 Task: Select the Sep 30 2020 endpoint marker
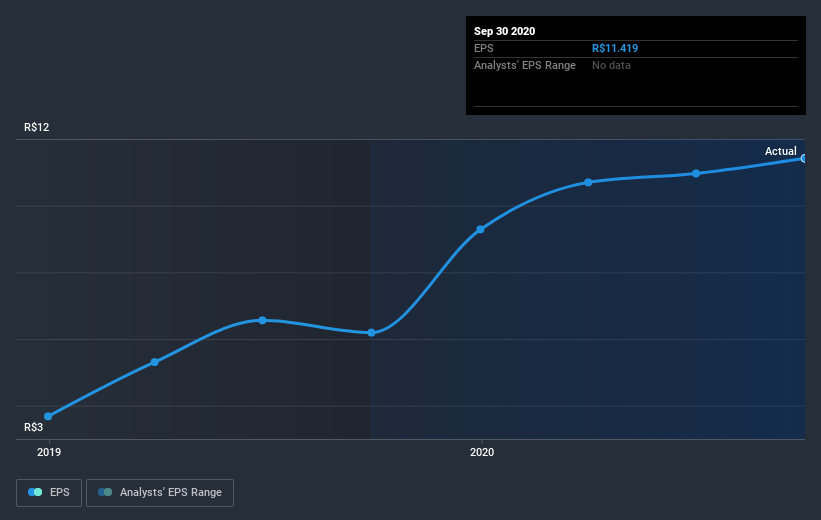(803, 158)
